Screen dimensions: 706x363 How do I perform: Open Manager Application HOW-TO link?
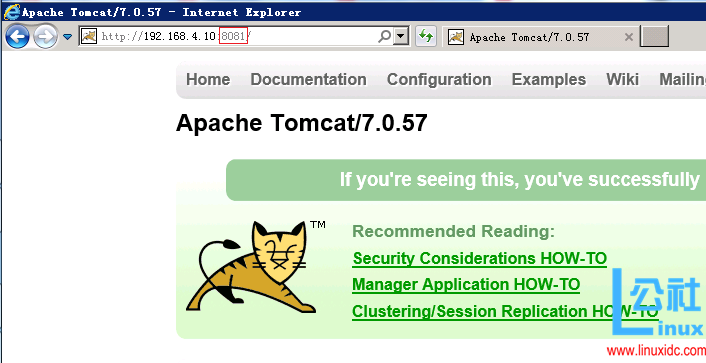point(466,285)
